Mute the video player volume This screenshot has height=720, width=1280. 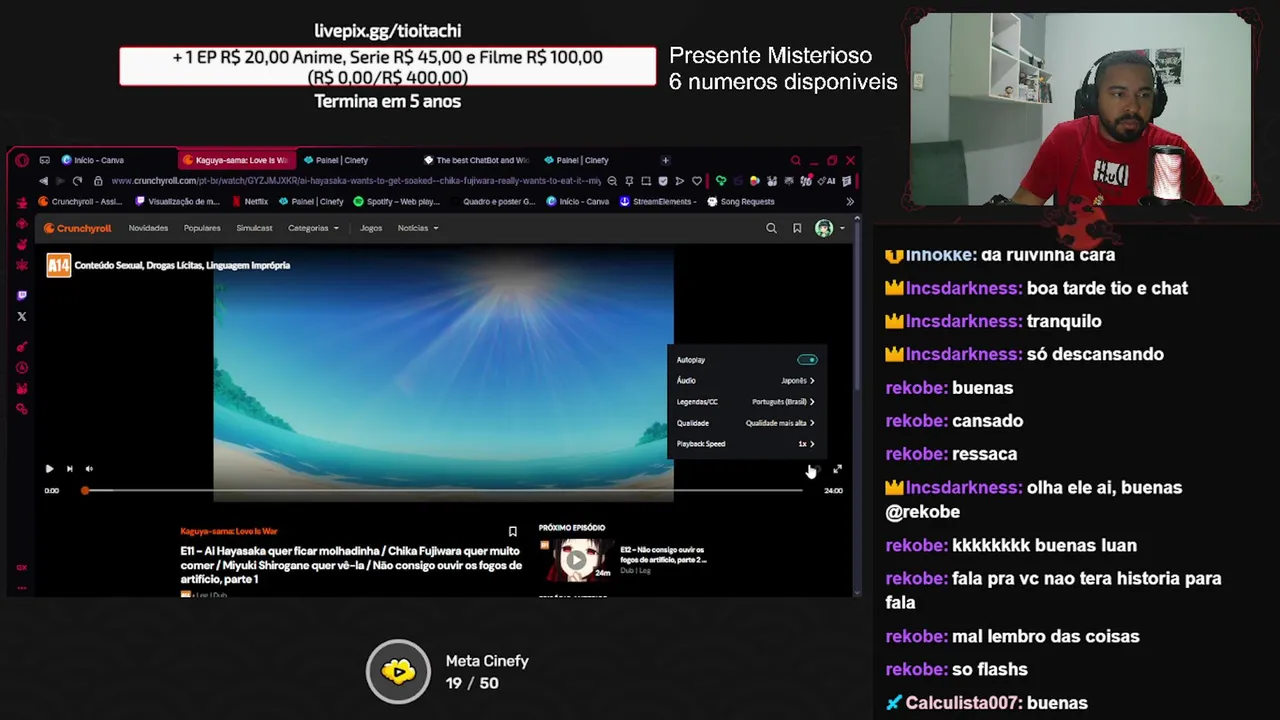(89, 468)
